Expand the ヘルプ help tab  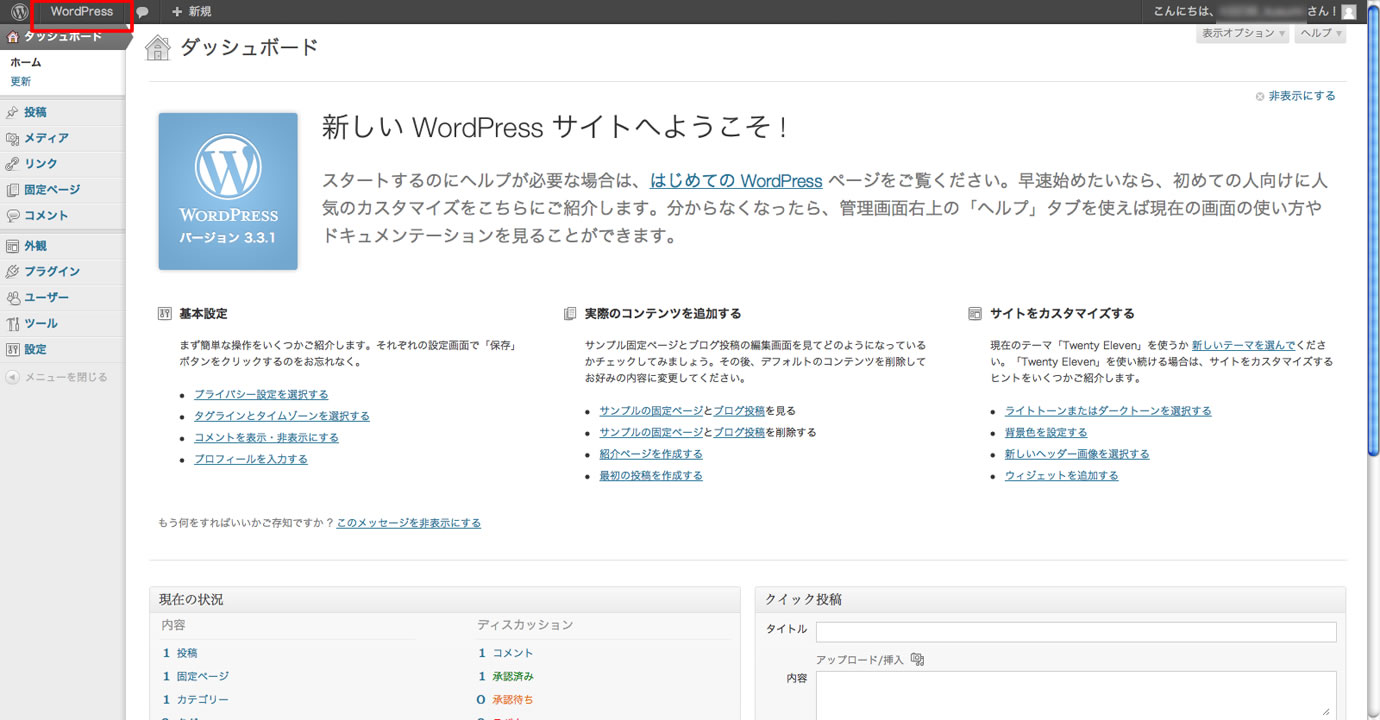coord(1320,33)
